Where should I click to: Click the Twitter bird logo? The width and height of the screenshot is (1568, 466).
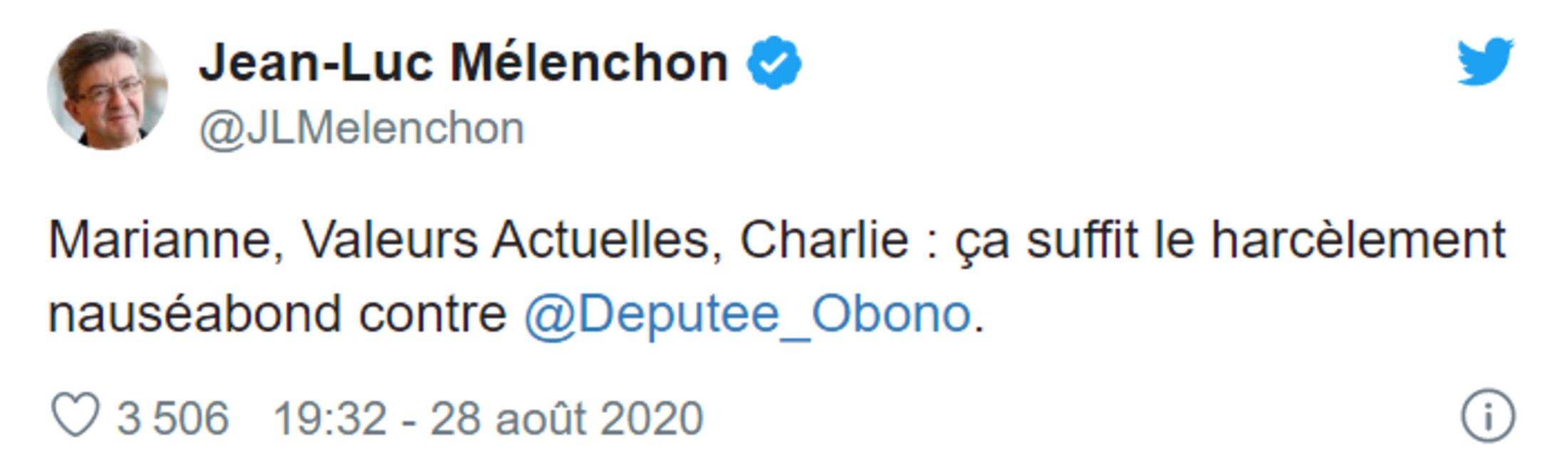click(1485, 61)
